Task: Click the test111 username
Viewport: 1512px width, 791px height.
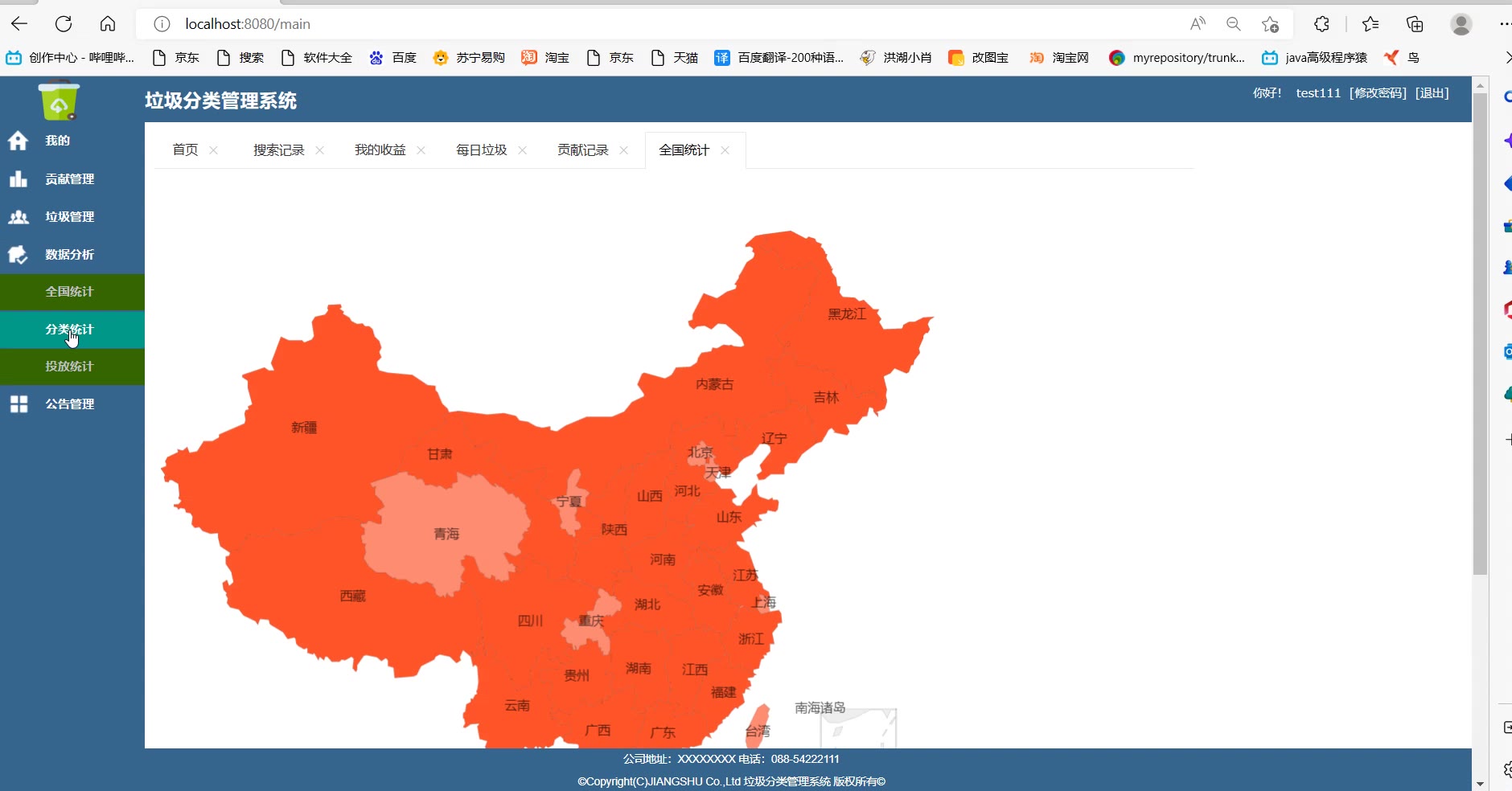Action: [x=1318, y=93]
